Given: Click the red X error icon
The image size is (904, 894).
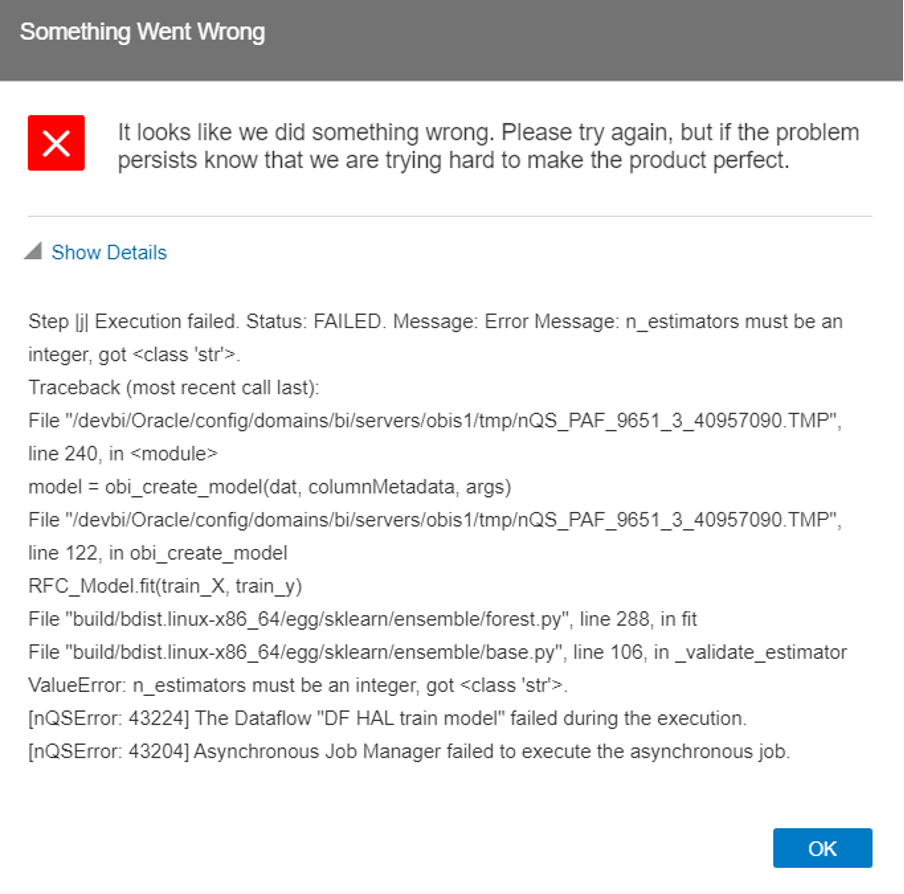Looking at the screenshot, I should click(x=56, y=143).
